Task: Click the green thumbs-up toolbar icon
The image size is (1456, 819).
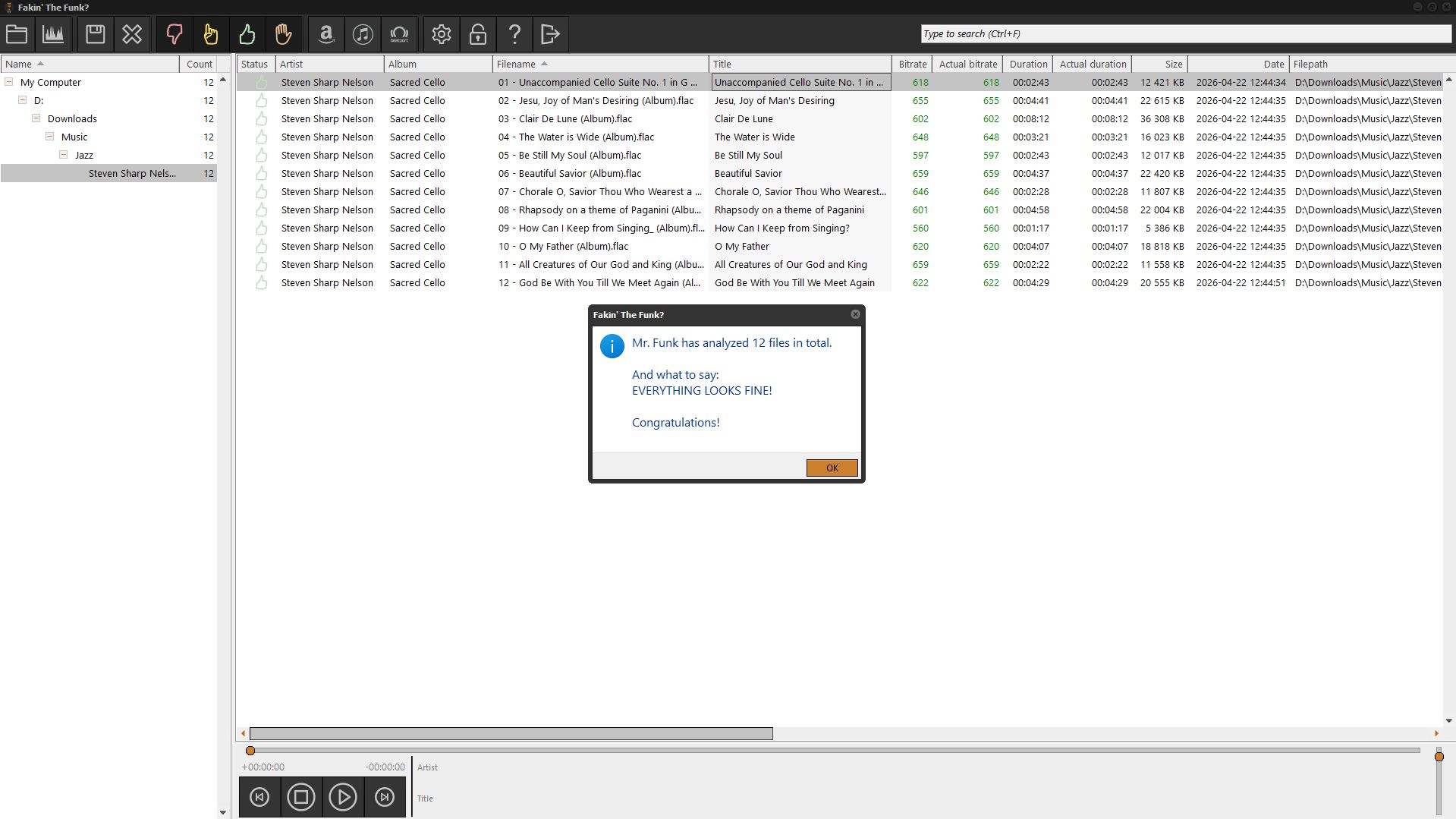Action: click(247, 34)
